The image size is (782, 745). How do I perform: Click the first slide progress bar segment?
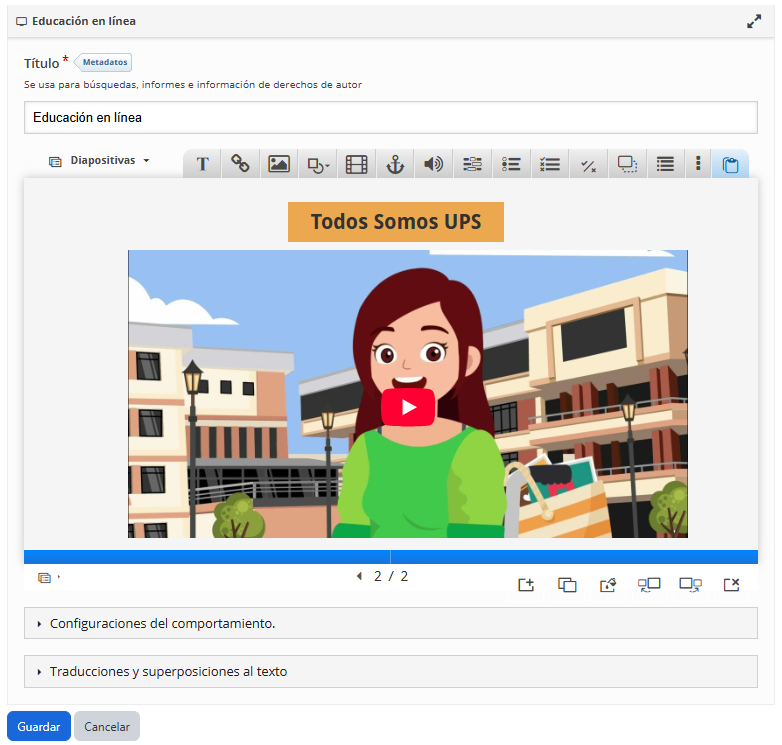206,557
